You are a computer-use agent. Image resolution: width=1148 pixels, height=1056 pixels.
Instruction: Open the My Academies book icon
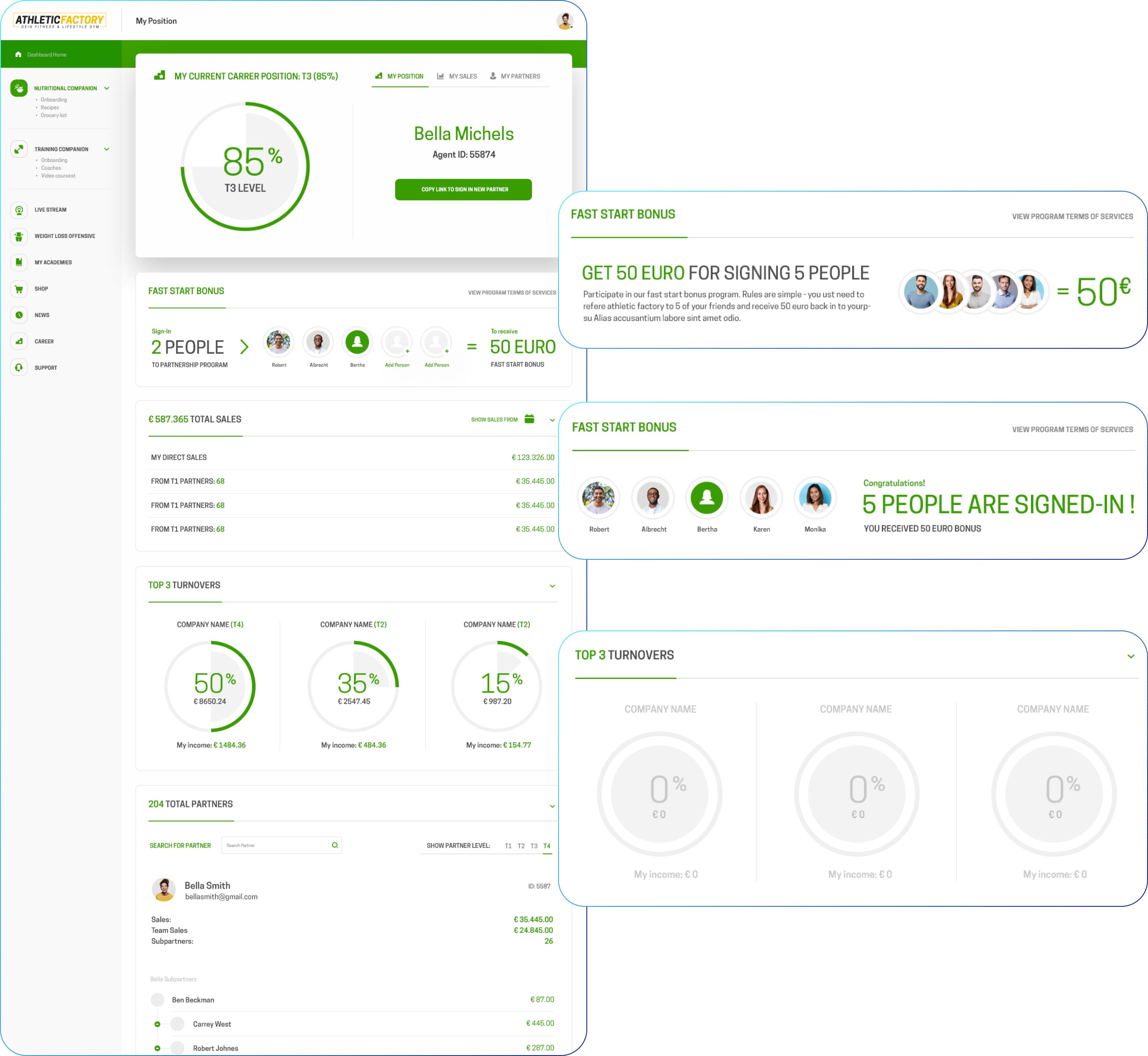click(19, 262)
